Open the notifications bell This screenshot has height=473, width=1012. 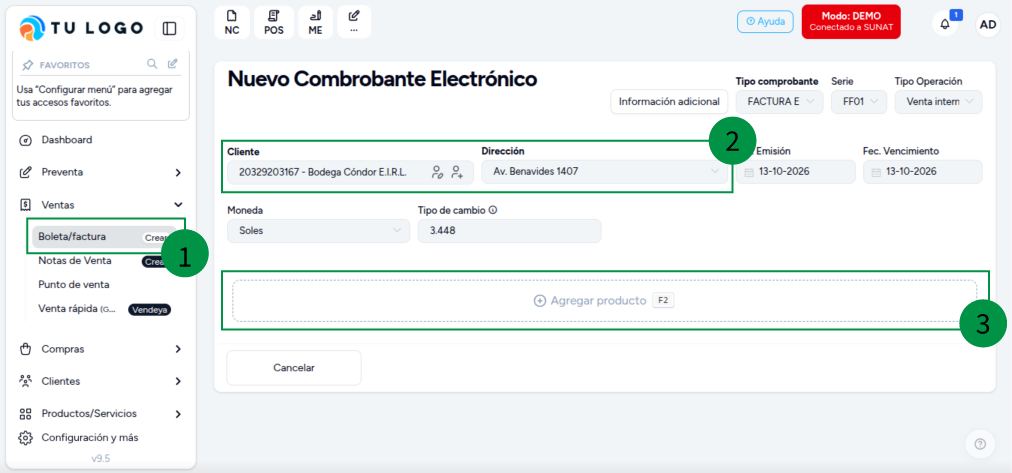click(x=945, y=25)
